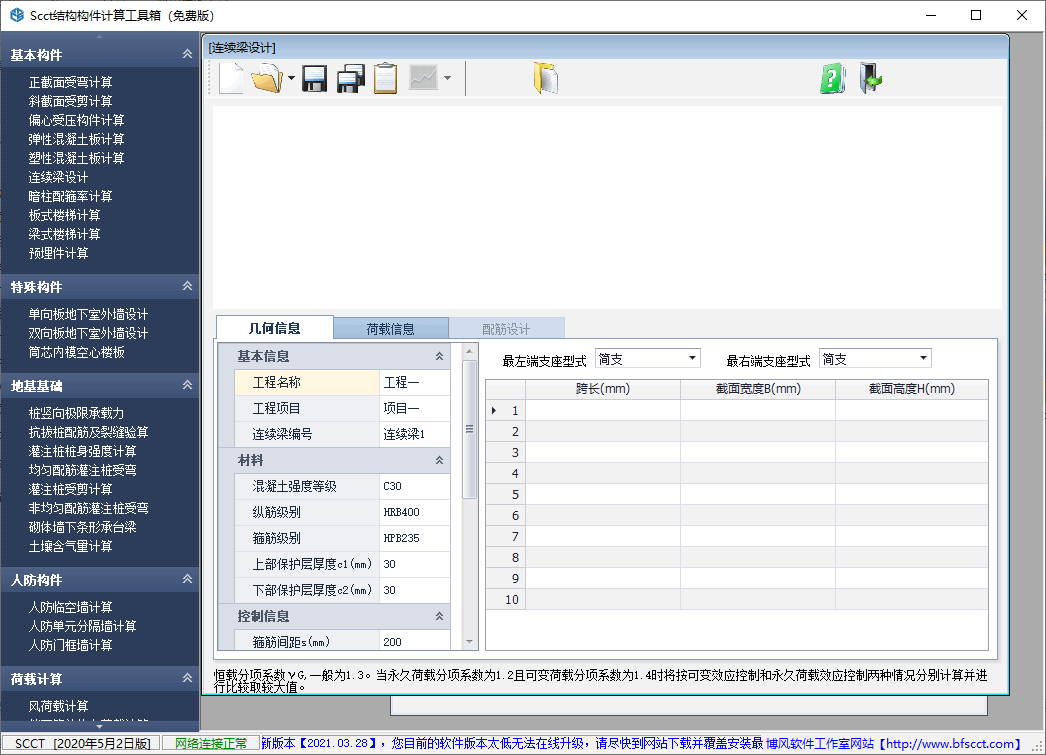Image resolution: width=1046 pixels, height=755 pixels.
Task: Click the greyed chart results icon
Action: tap(423, 78)
